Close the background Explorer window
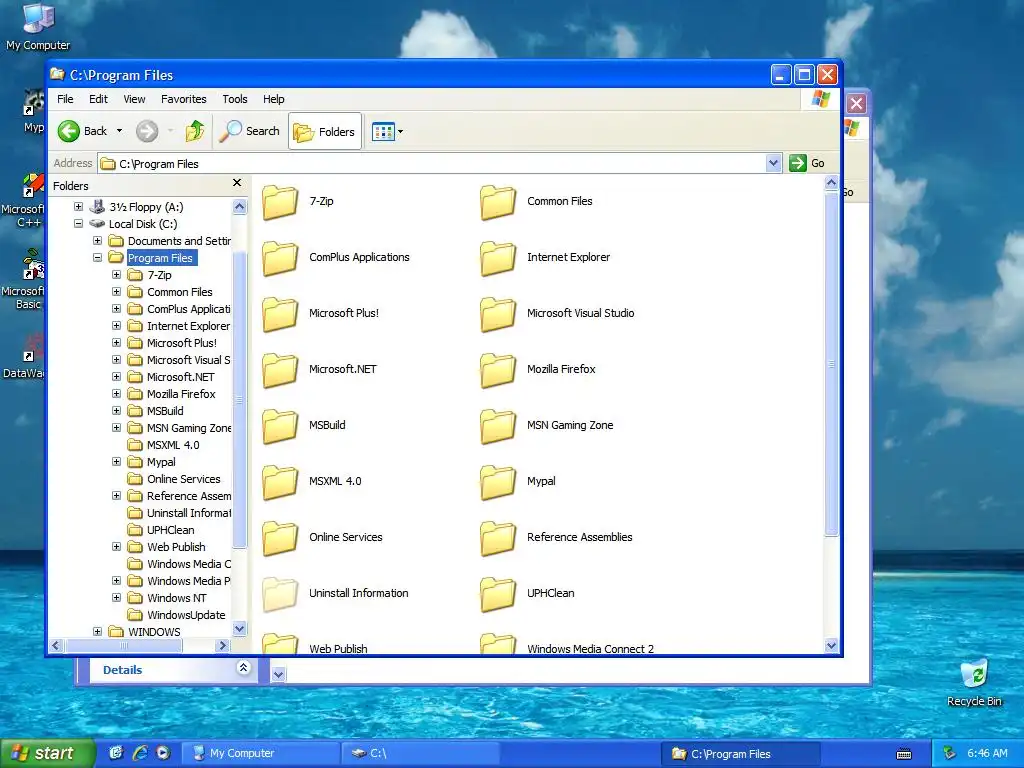This screenshot has width=1024, height=768. [x=856, y=103]
